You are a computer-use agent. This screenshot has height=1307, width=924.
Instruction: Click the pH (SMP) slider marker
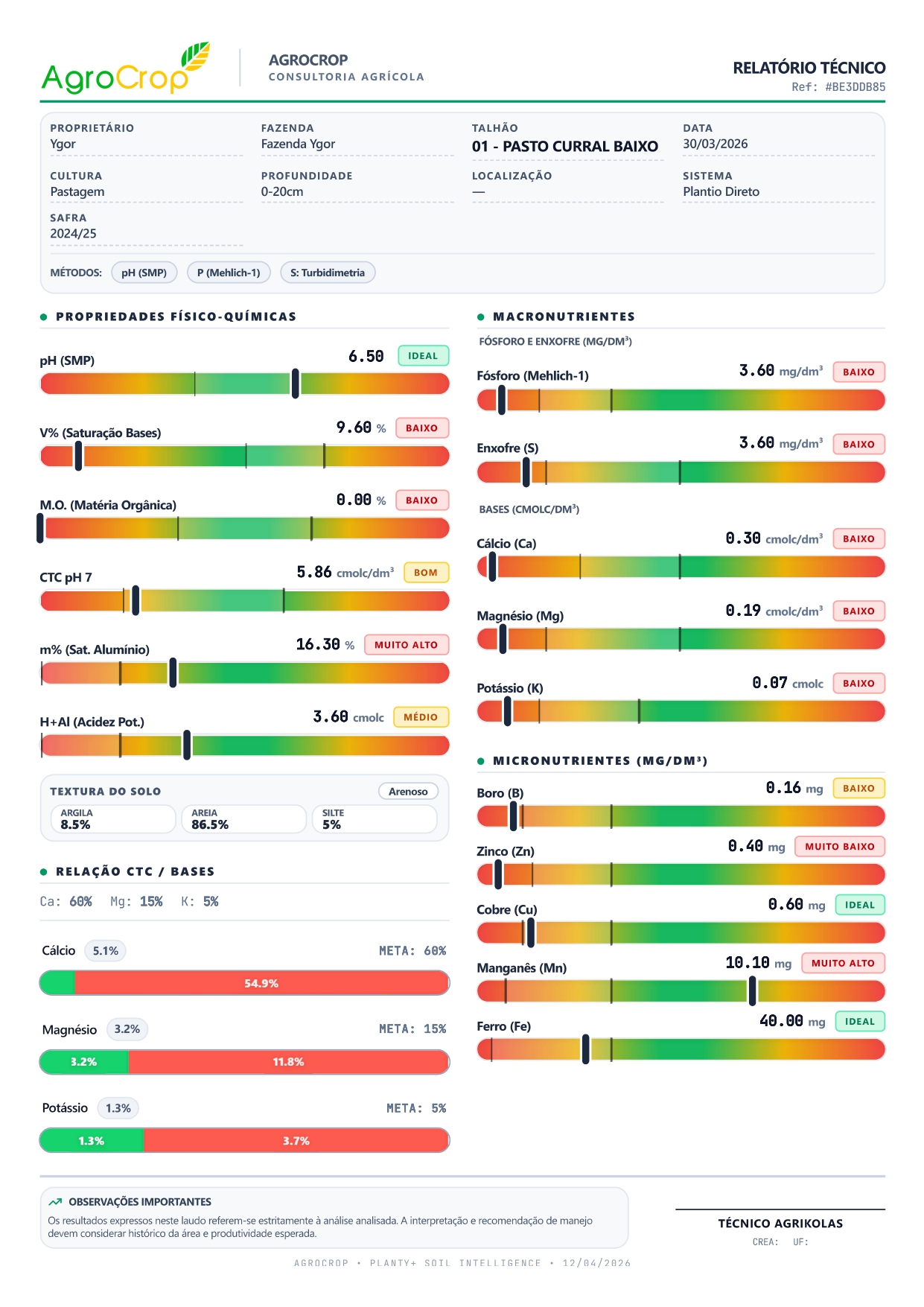[x=296, y=384]
